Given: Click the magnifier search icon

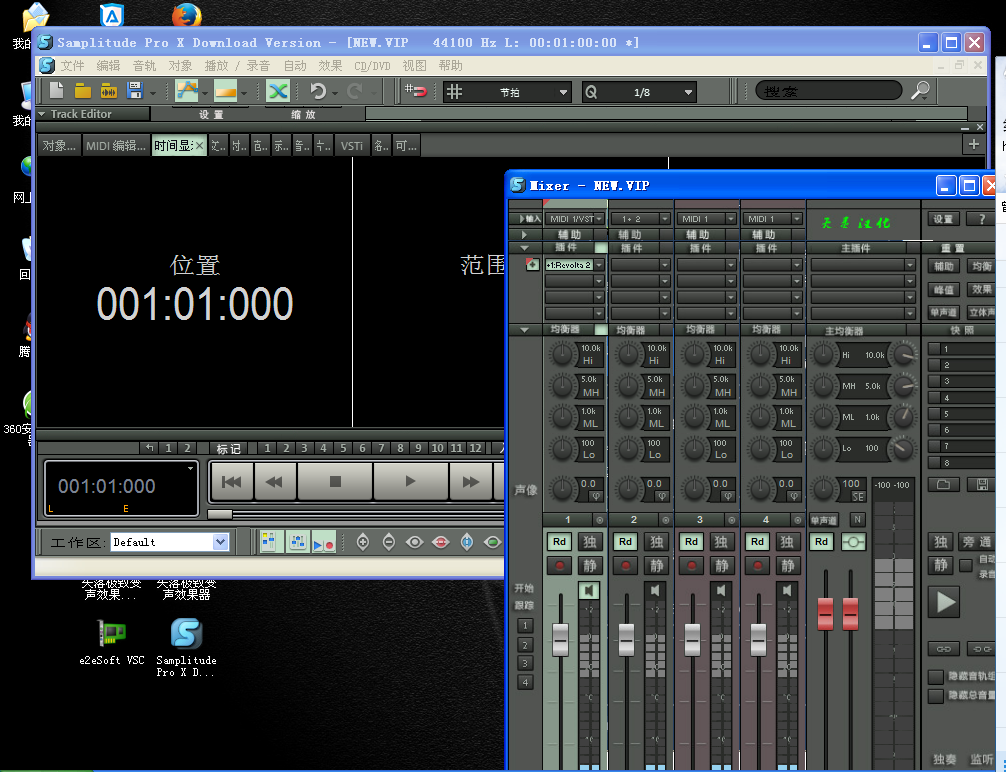Looking at the screenshot, I should (x=921, y=91).
